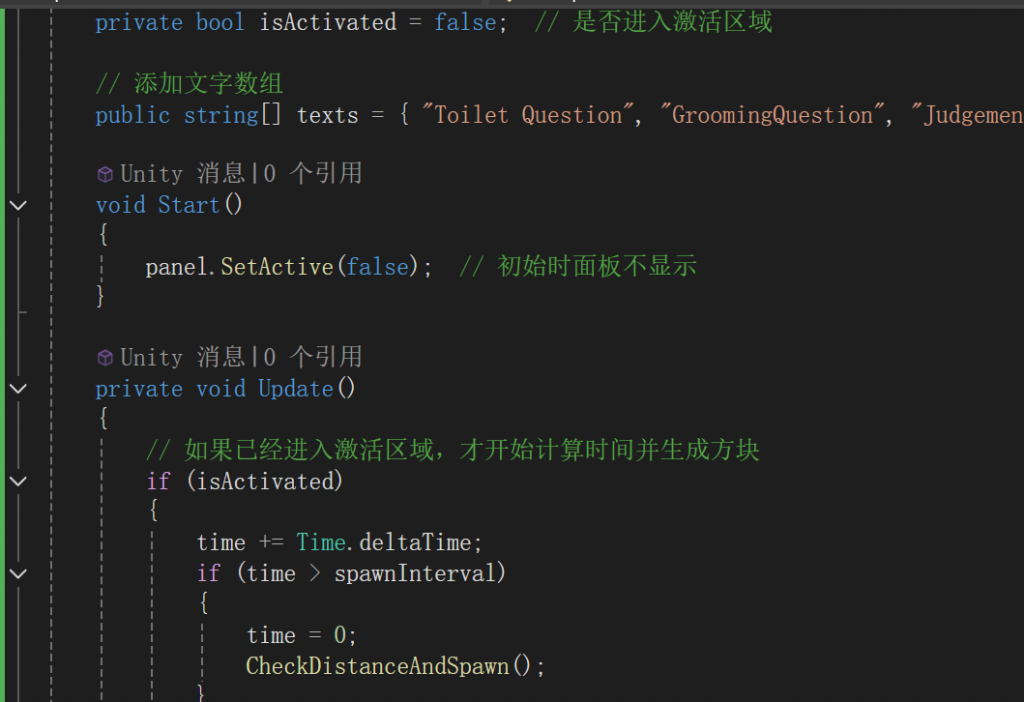The height and width of the screenshot is (702, 1024).
Task: Collapse the if (isActivated) block
Action: coord(18,482)
